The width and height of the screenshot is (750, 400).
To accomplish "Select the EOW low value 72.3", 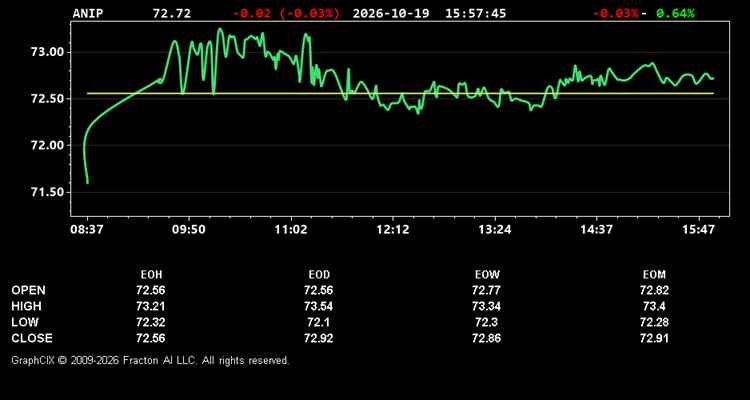I will [486, 322].
